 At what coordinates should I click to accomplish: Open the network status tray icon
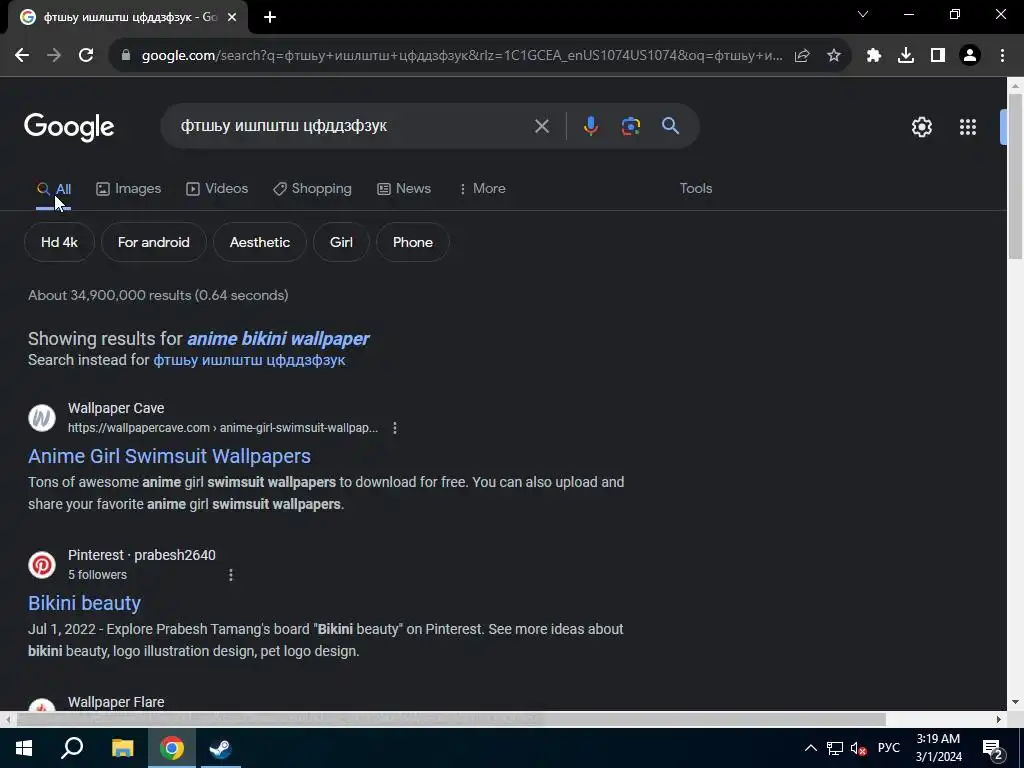coord(835,748)
